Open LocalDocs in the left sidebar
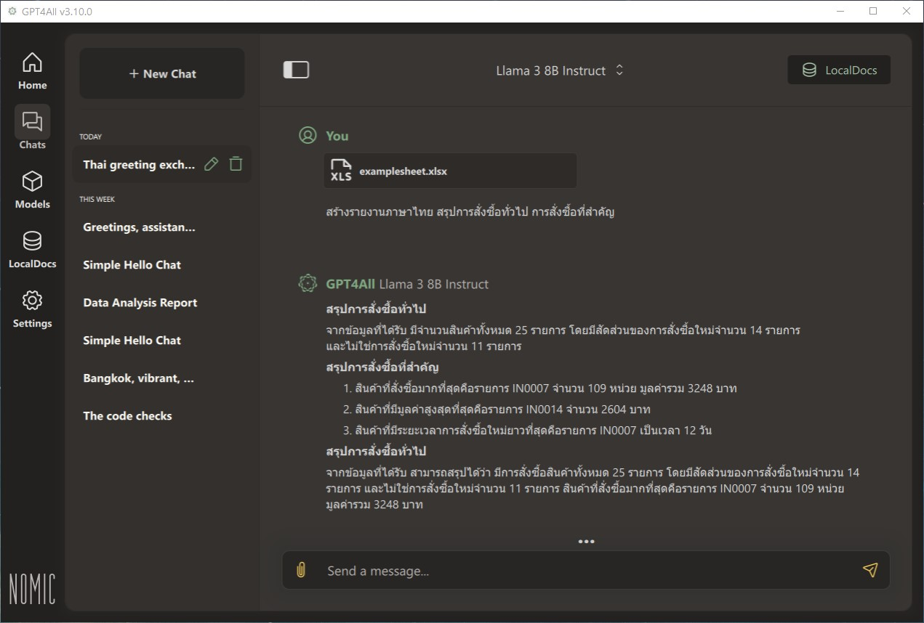This screenshot has height=623, width=924. point(32,249)
